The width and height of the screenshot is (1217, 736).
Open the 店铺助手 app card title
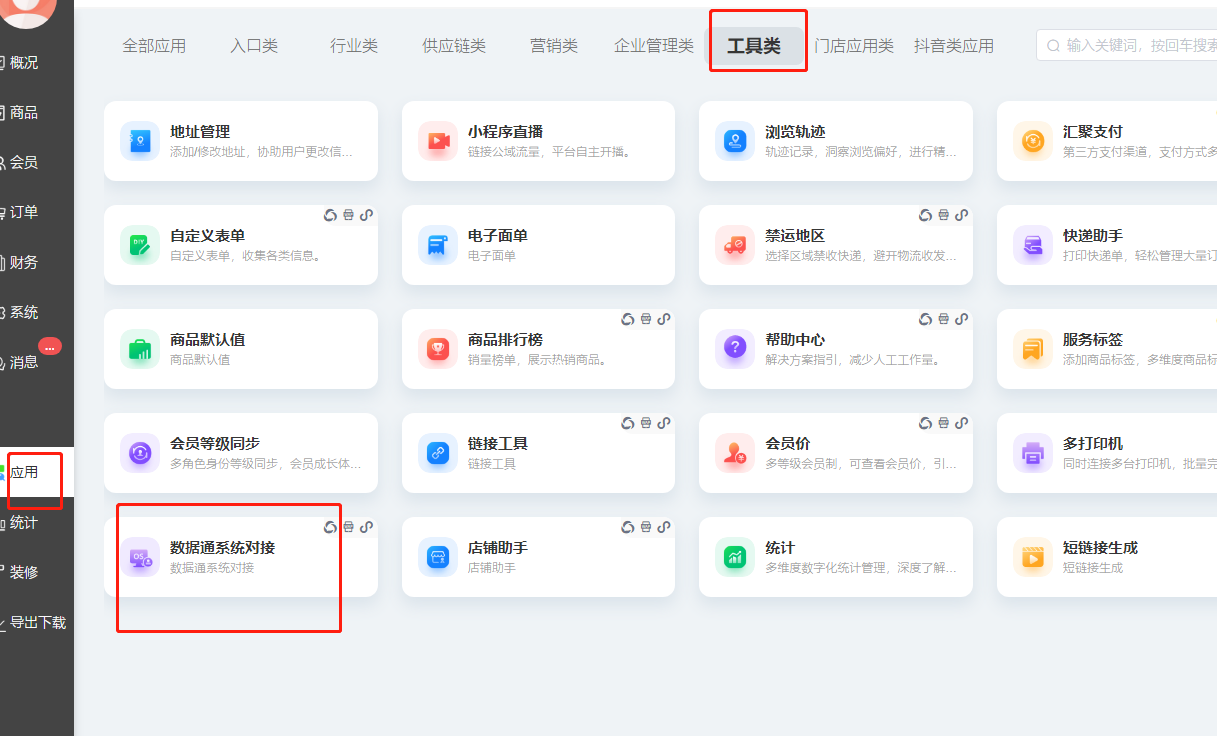click(x=497, y=548)
